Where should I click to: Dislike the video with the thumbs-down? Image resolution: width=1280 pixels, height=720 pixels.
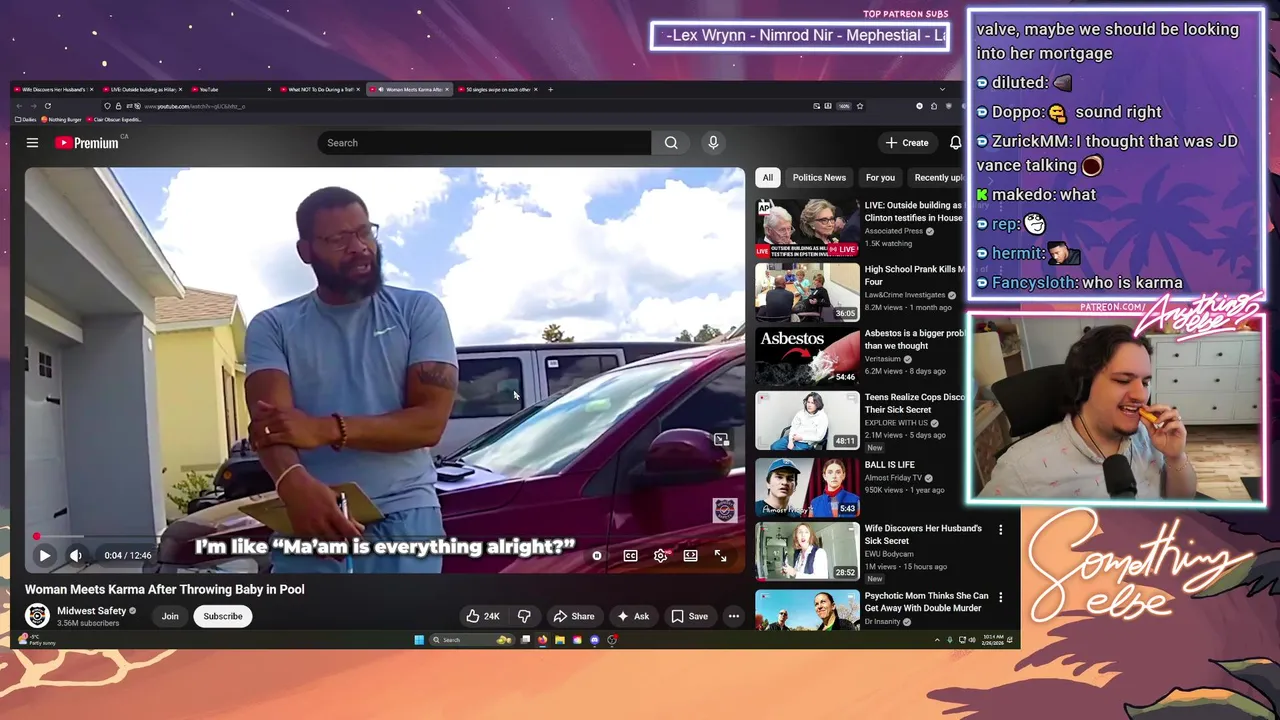pos(524,616)
